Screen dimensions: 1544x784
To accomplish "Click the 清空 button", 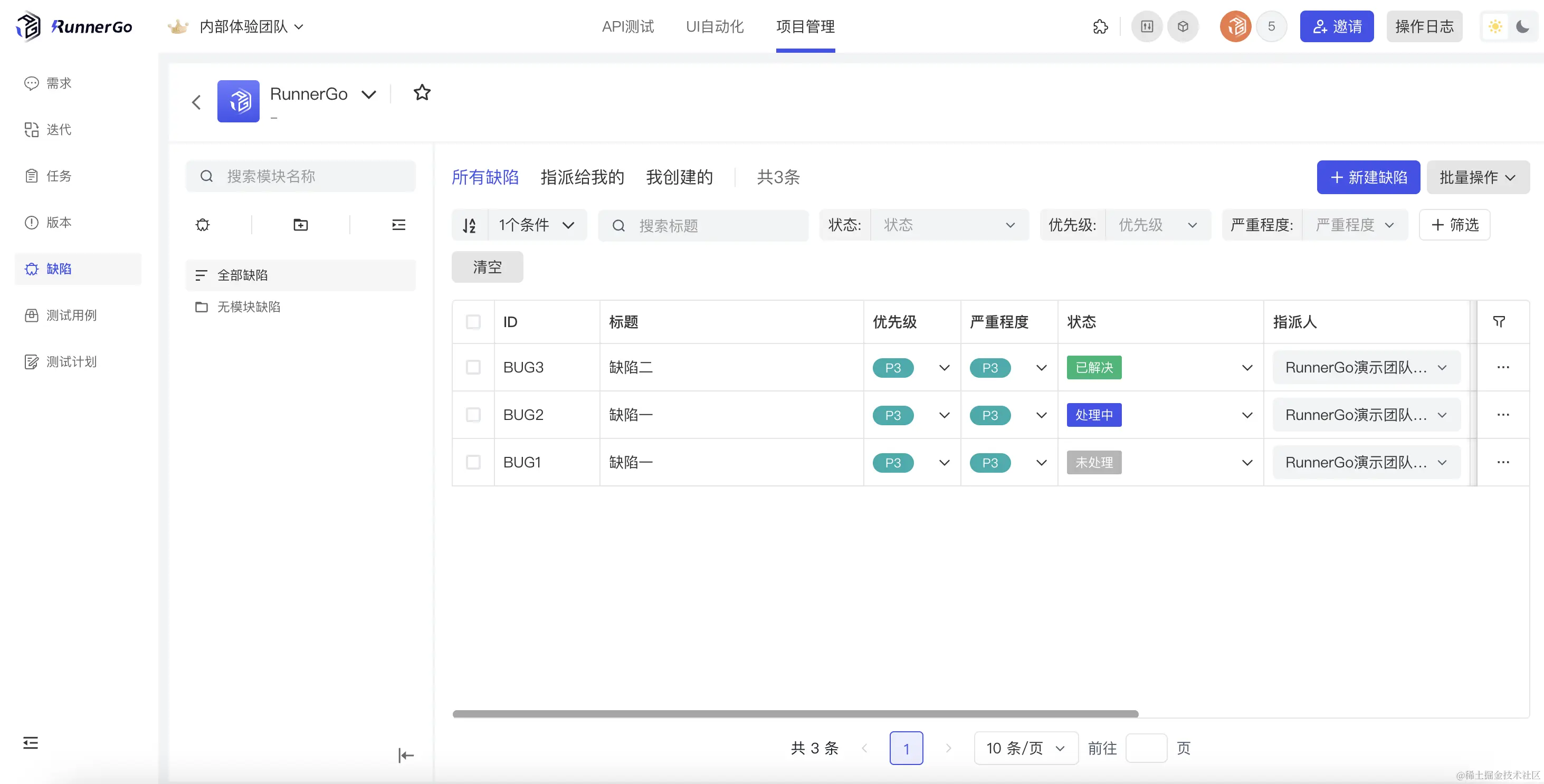I will click(487, 267).
